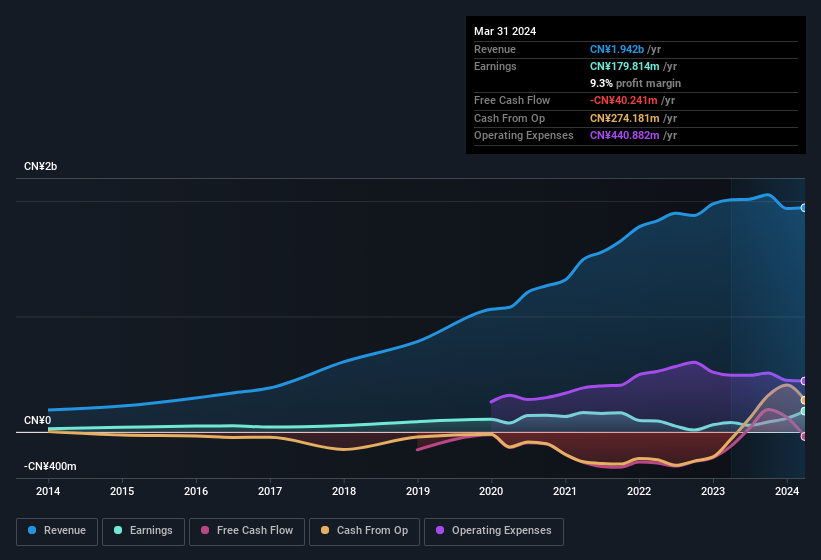This screenshot has height=560, width=821.
Task: Click the 2014 x-axis label
Action: [x=48, y=491]
